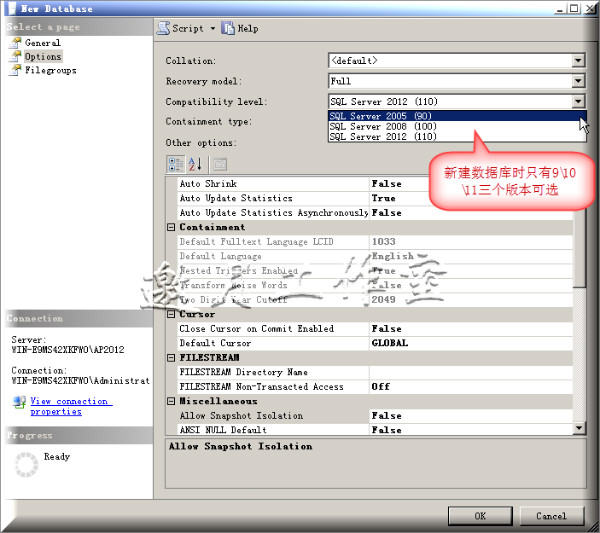Screen dimensions: 600x533
Task: Click the OK button
Action: [480, 516]
